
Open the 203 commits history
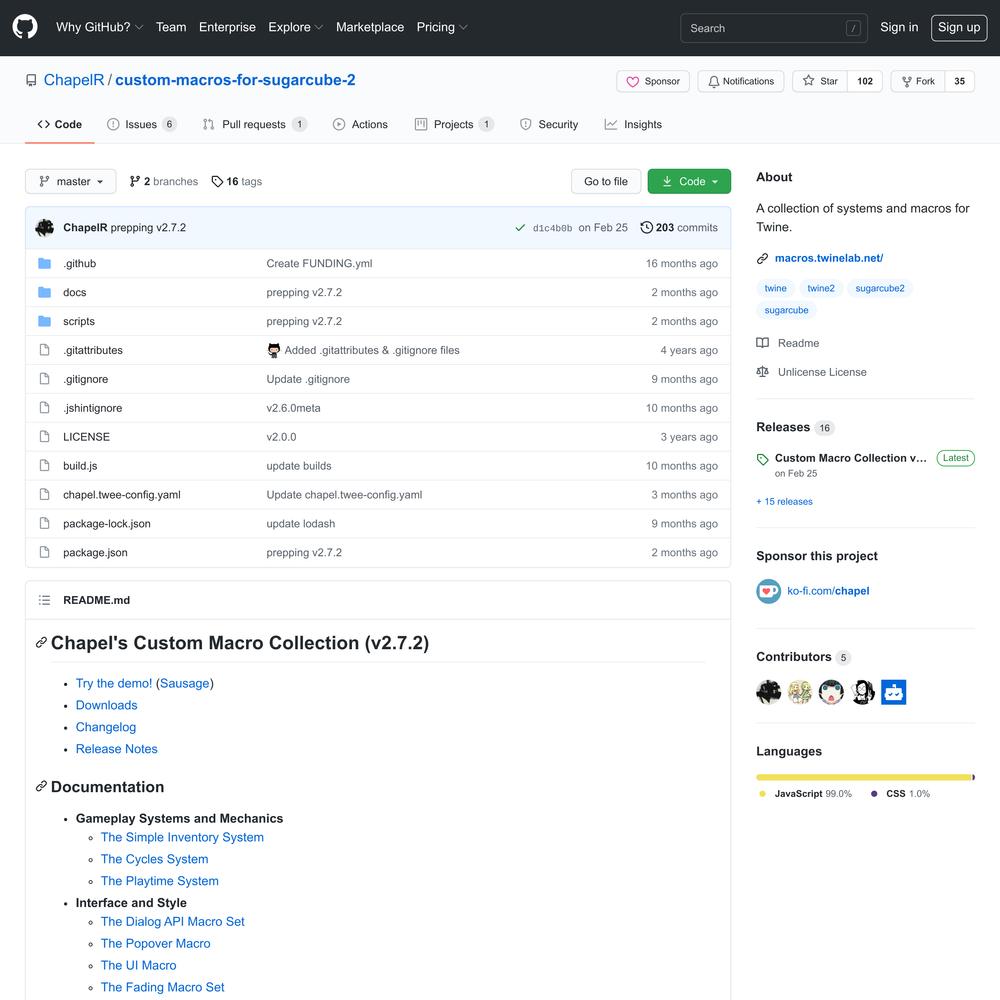click(x=679, y=228)
